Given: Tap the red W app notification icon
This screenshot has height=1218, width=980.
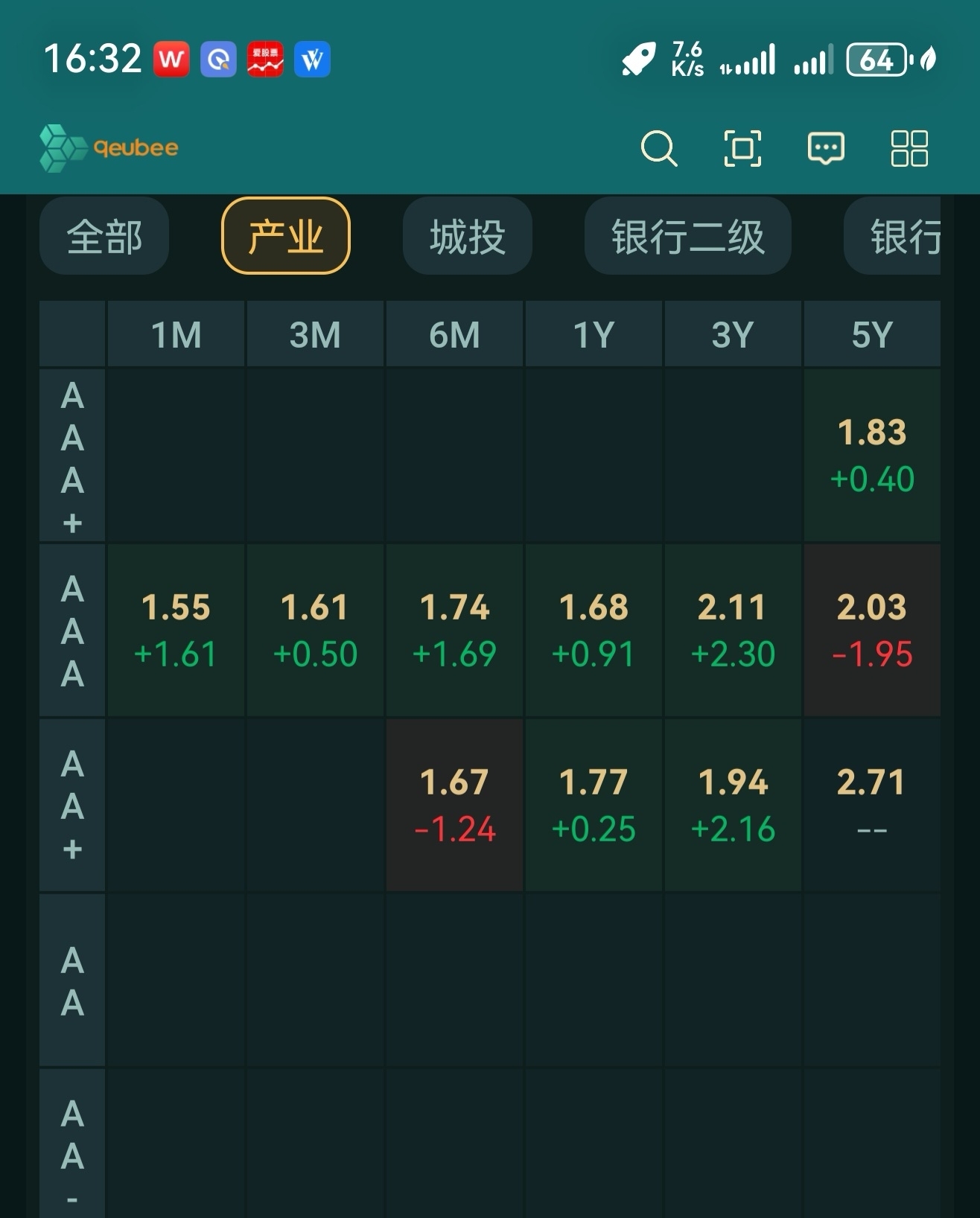Looking at the screenshot, I should coord(171,60).
